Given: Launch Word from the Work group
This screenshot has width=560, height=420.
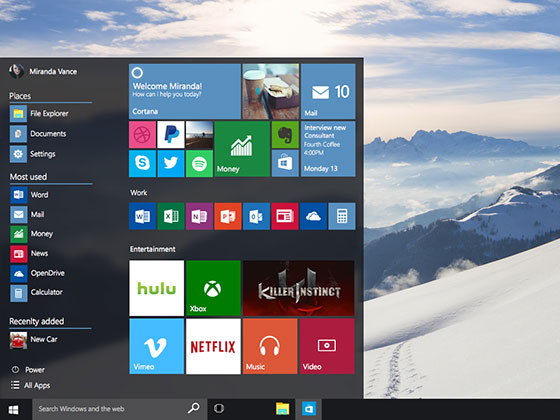Looking at the screenshot, I should [x=142, y=216].
